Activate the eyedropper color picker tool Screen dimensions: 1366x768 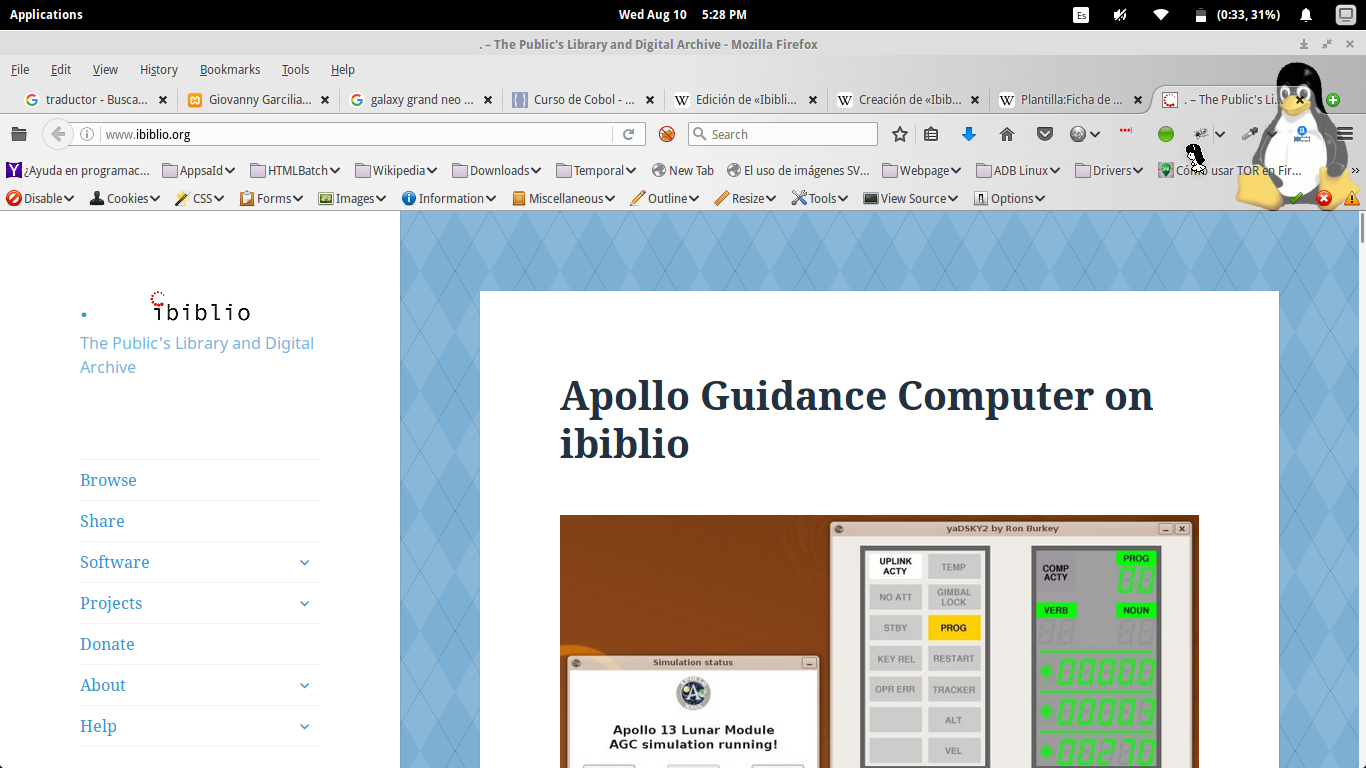[1248, 134]
